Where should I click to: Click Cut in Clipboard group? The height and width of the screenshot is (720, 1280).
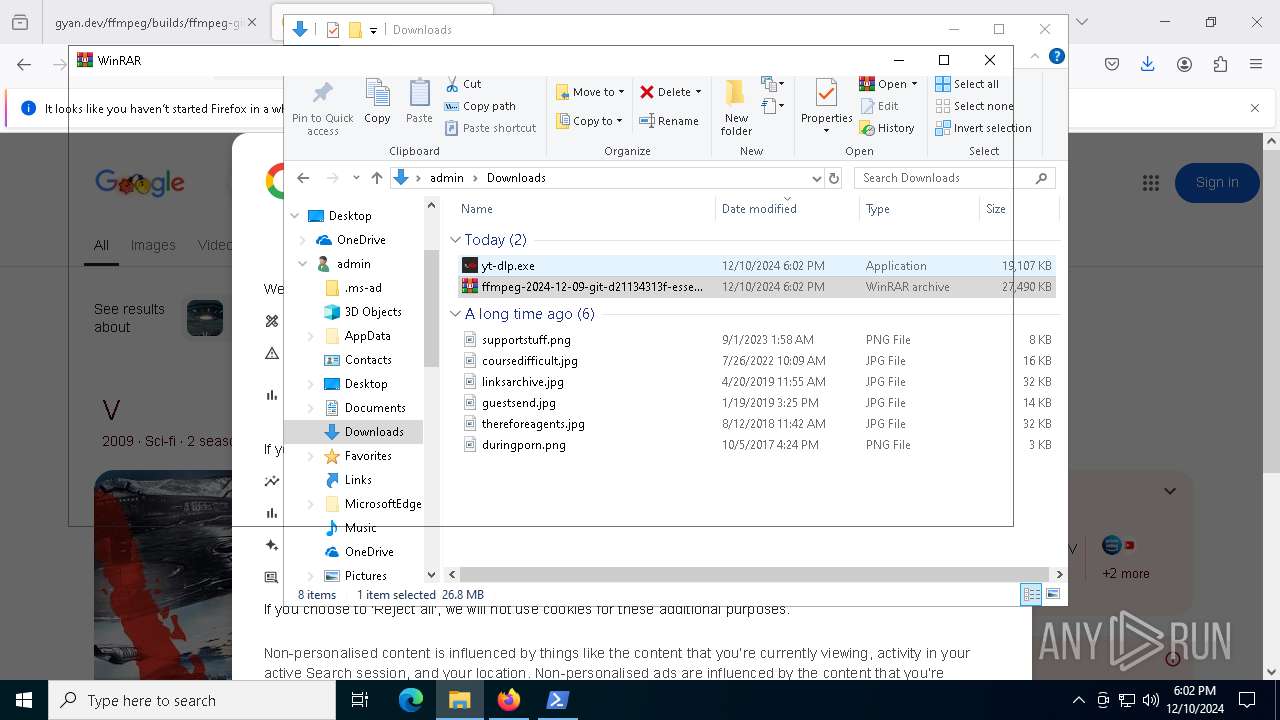463,84
